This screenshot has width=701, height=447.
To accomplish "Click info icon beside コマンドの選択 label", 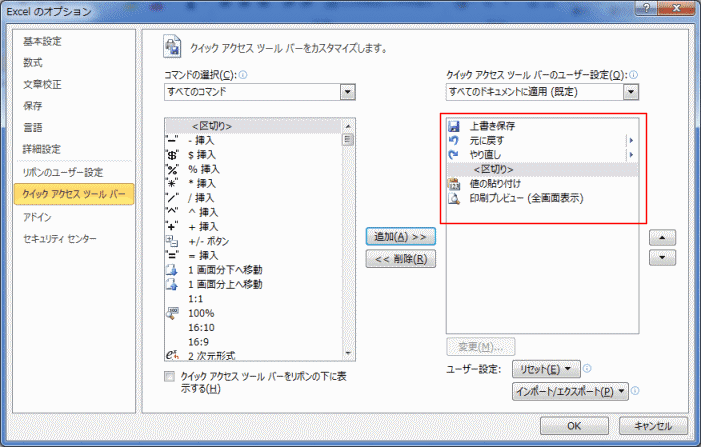I will point(243,75).
